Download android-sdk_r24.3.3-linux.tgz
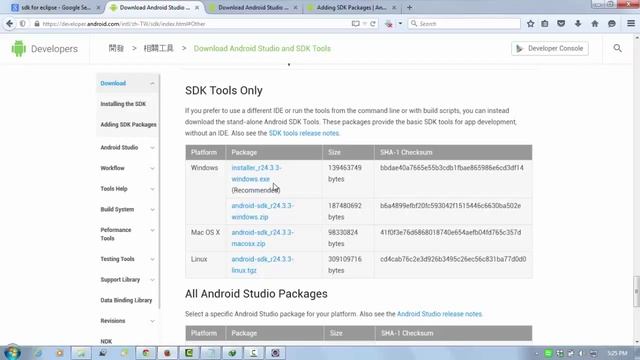640x360 pixels. (x=262, y=265)
